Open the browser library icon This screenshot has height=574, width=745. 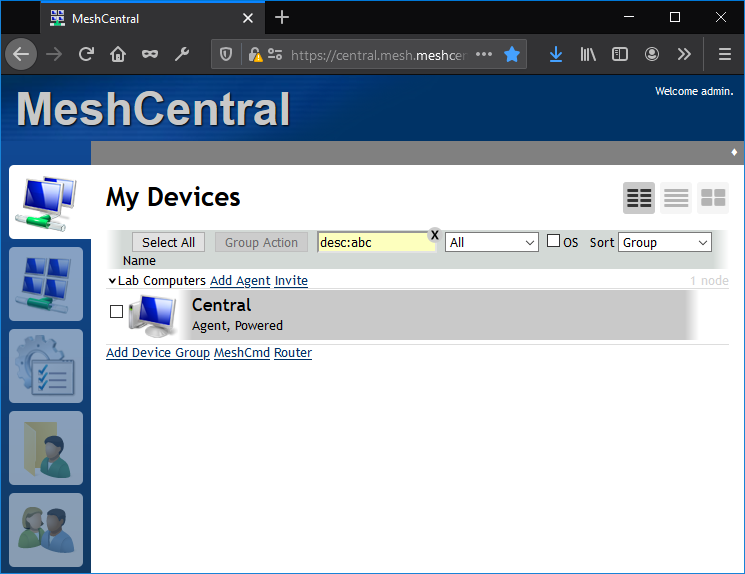588,54
